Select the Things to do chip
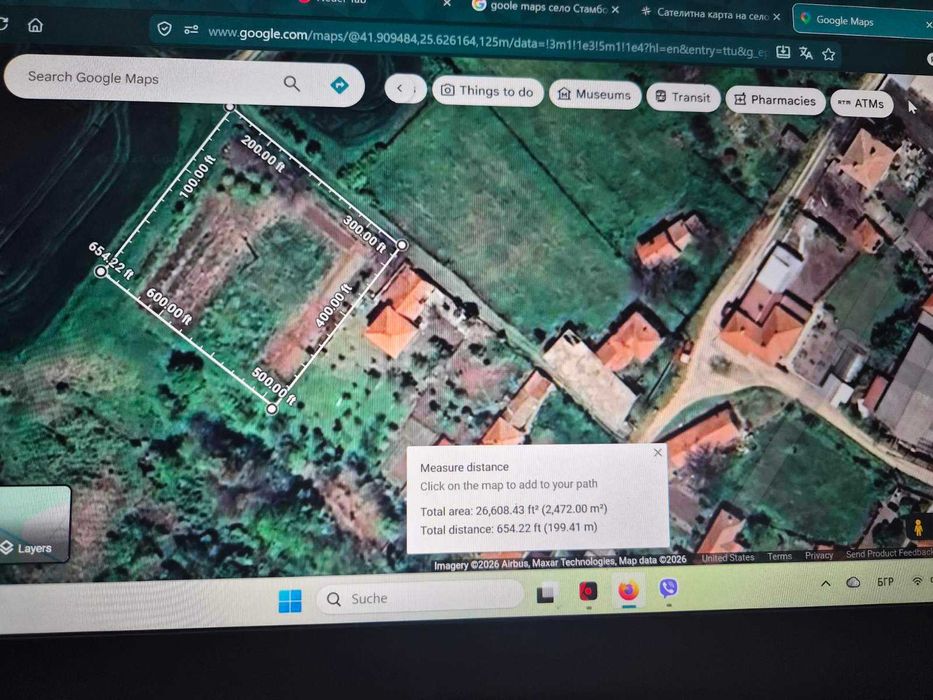The image size is (933, 700). coord(487,91)
